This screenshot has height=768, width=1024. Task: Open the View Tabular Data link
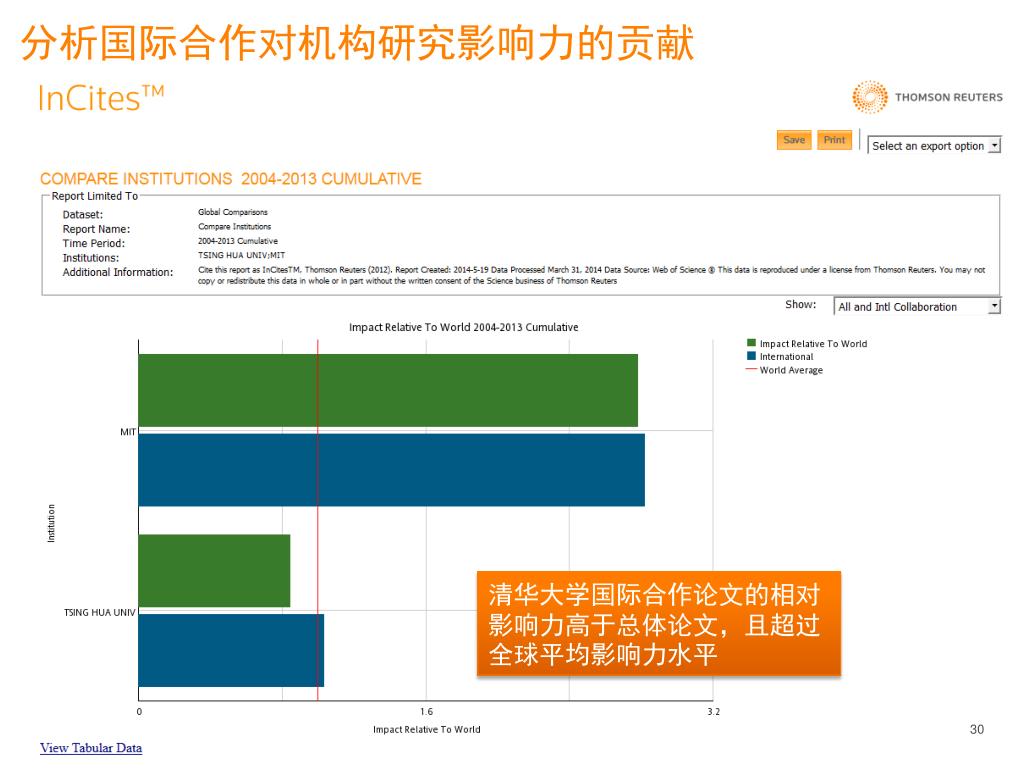pos(91,748)
